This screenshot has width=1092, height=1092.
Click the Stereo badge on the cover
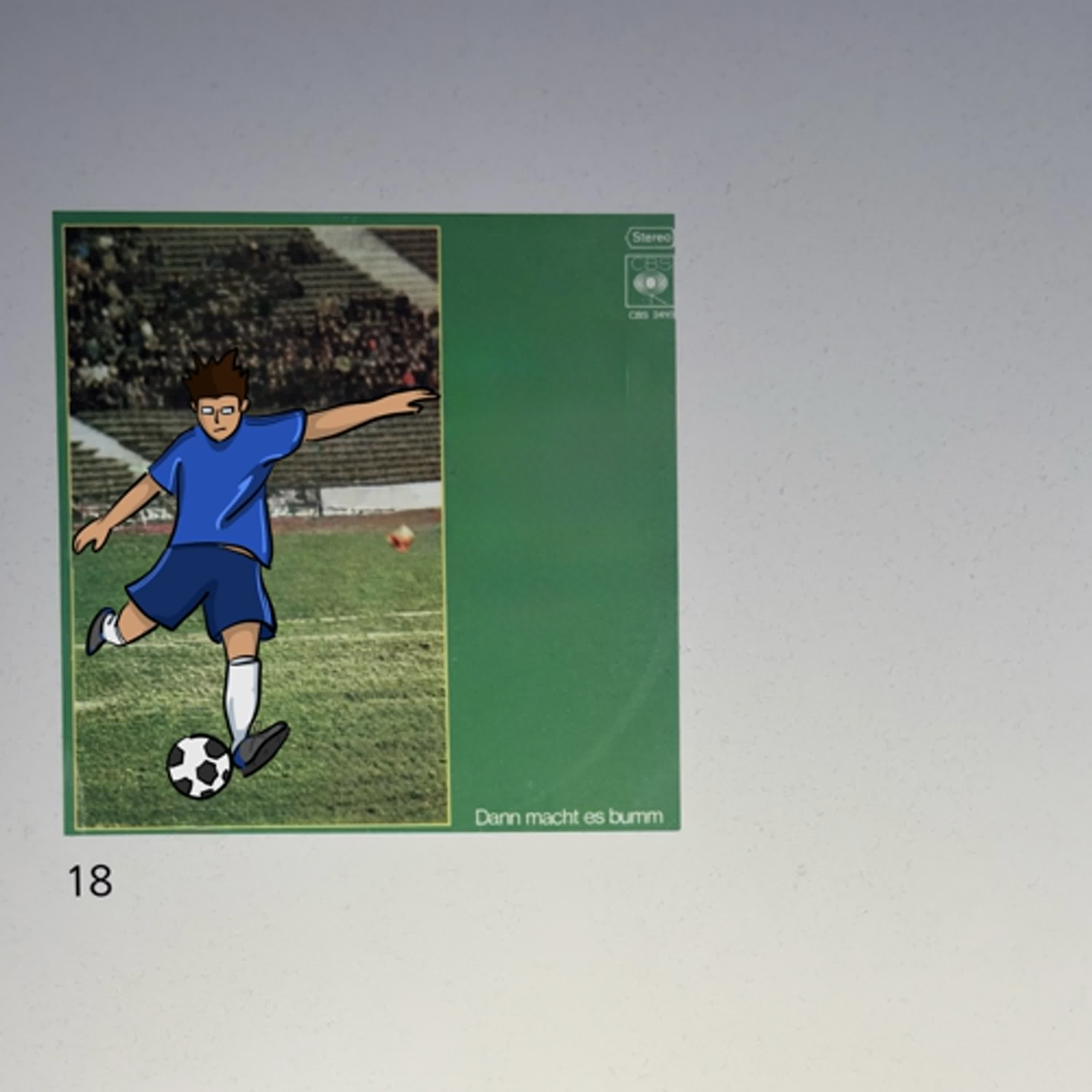649,237
